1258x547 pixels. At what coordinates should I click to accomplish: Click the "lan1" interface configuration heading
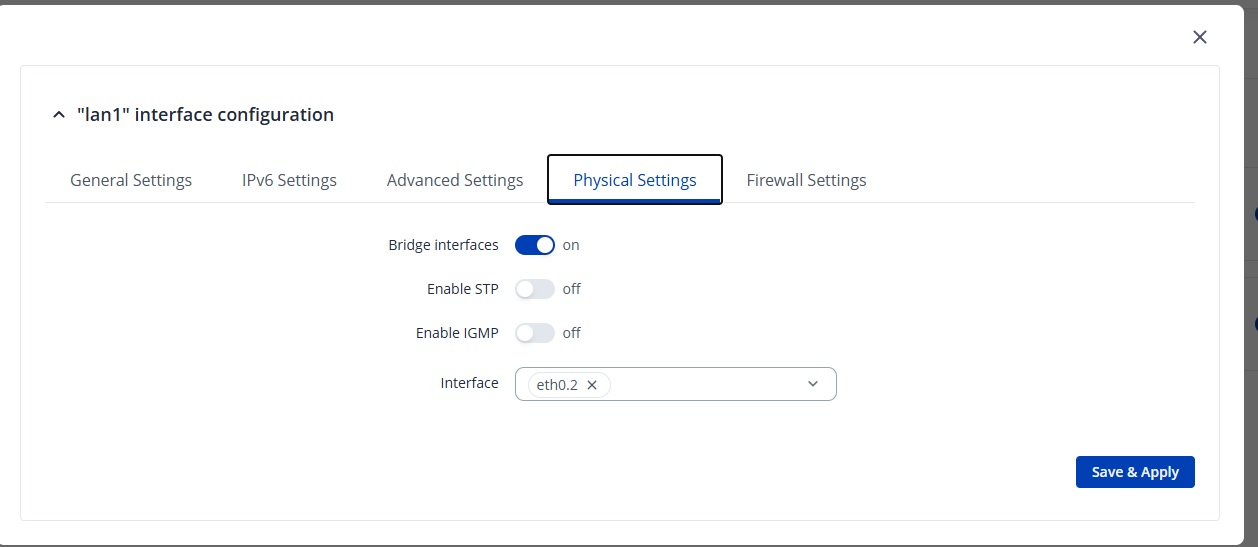coord(205,115)
